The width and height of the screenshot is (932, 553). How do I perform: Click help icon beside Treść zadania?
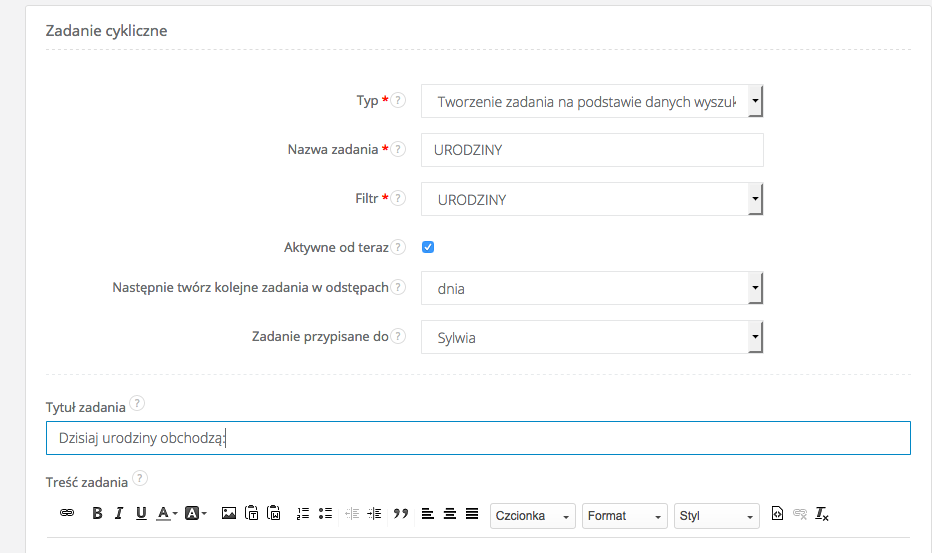(140, 478)
